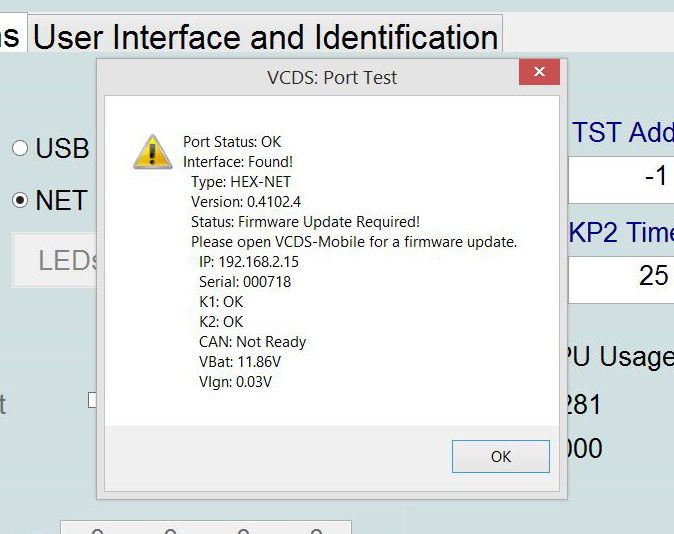Click the 'Port Status: OK' line
The height and width of the screenshot is (534, 674).
point(232,142)
